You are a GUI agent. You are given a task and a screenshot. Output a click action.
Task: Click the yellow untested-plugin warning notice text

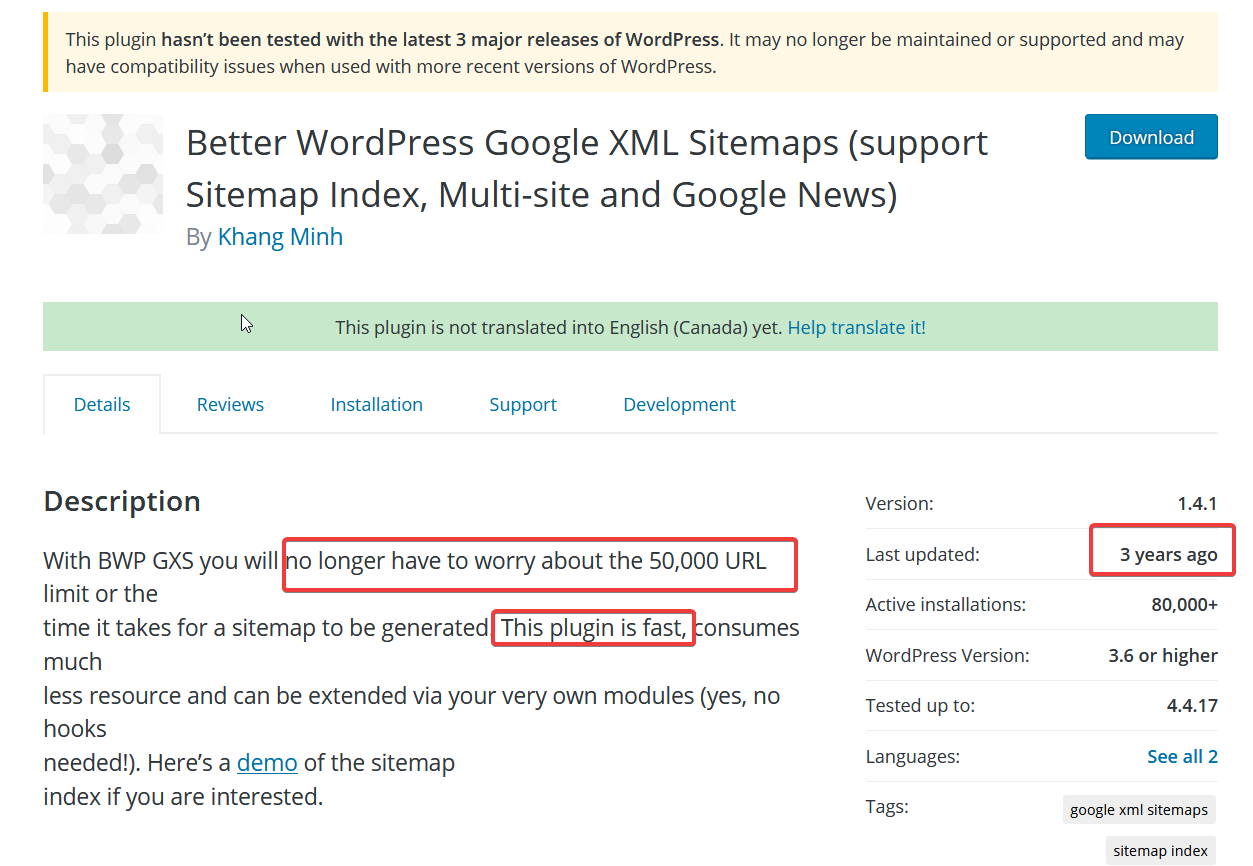(x=625, y=53)
